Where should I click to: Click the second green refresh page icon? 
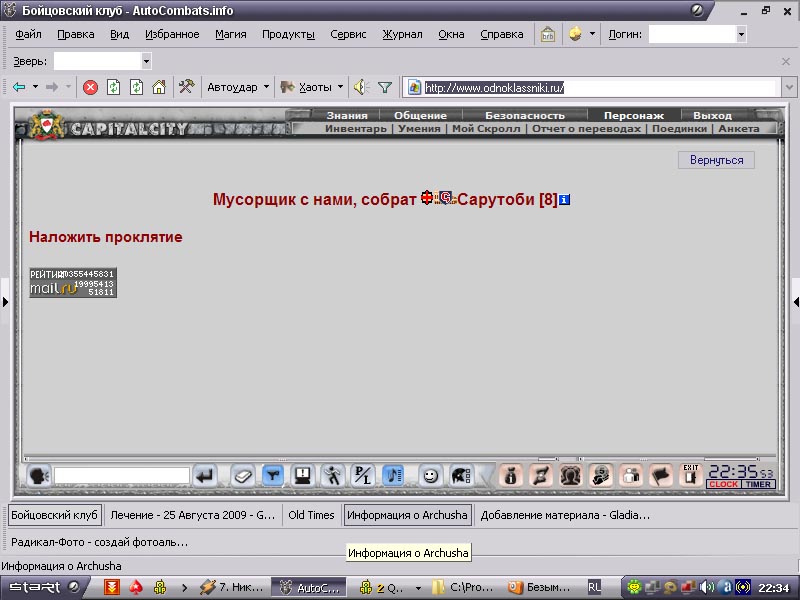click(x=136, y=87)
